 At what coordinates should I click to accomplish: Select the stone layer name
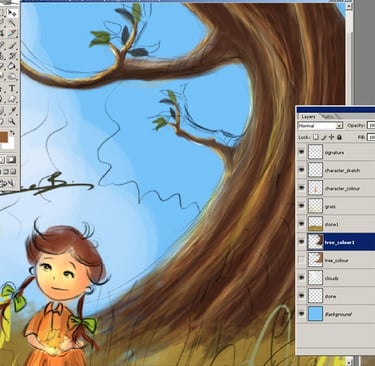pos(330,296)
